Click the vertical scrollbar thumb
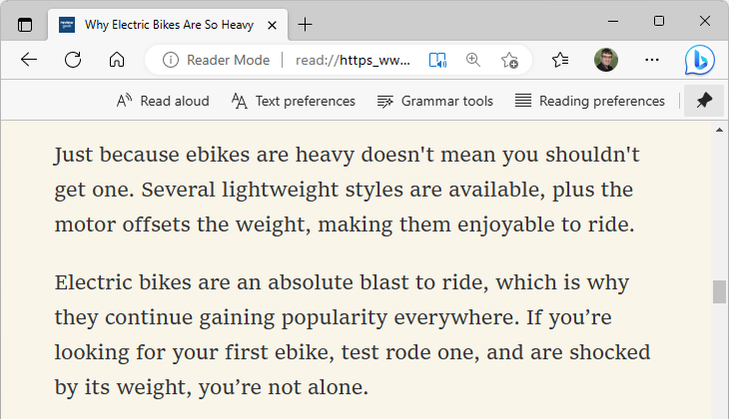The image size is (729, 419). 718,292
